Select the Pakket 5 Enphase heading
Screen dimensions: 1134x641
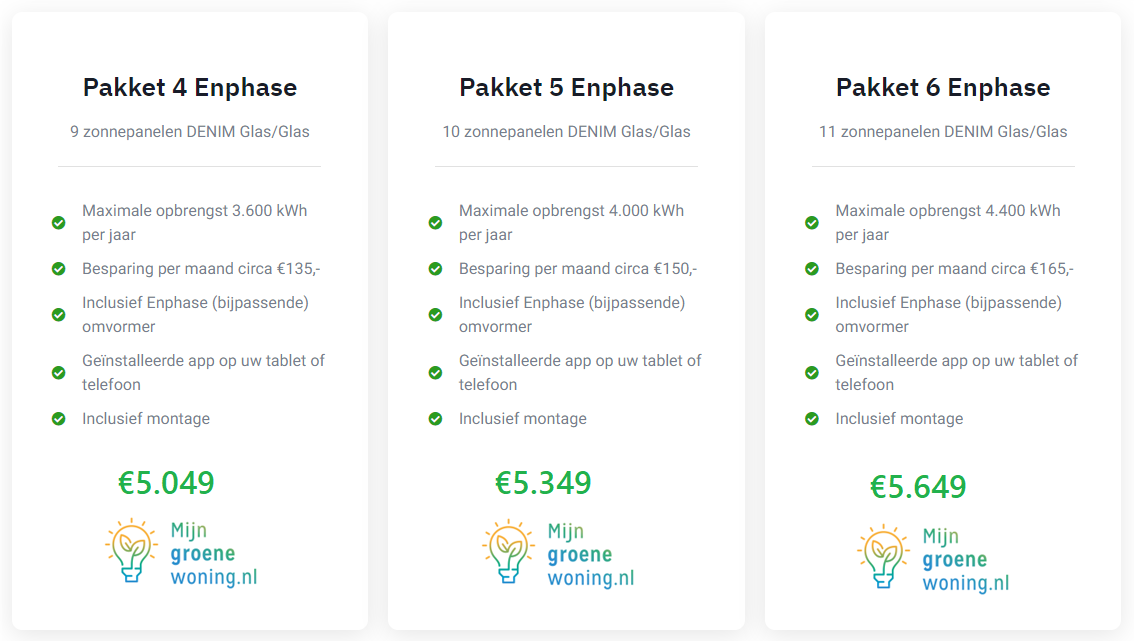[567, 87]
